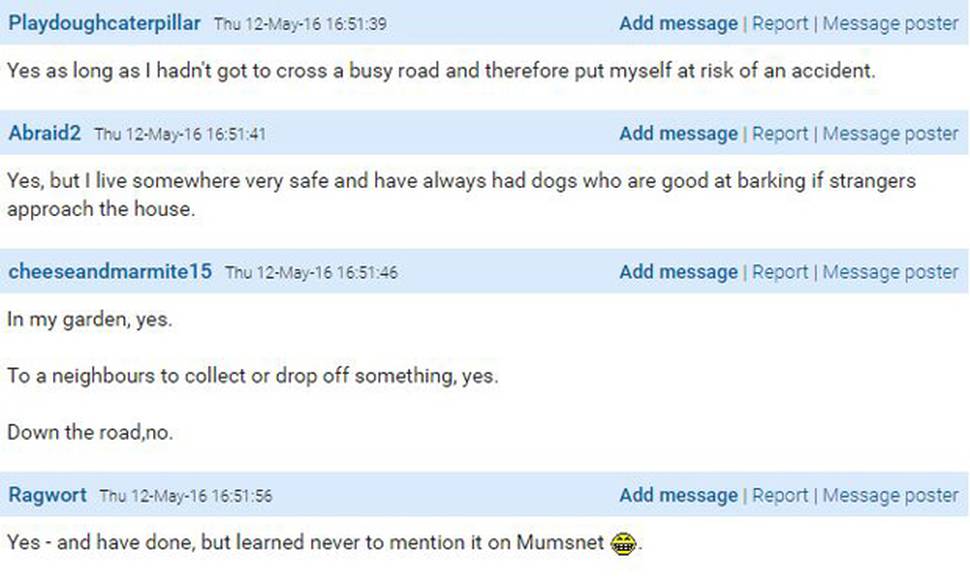
Task: Add message from Playdoughcaterpillar's post header
Action: click(679, 24)
